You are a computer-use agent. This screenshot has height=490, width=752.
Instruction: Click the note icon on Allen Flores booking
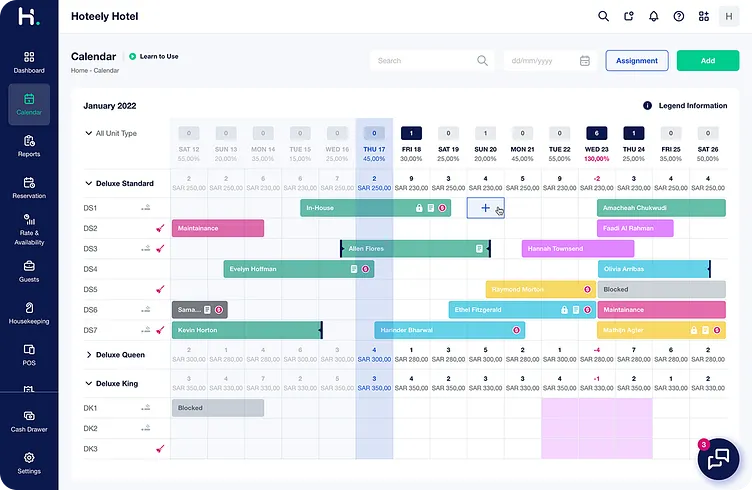coord(479,248)
